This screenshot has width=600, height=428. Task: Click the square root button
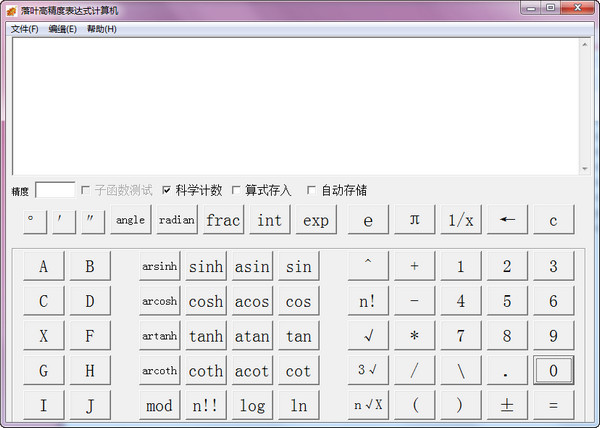tap(368, 336)
